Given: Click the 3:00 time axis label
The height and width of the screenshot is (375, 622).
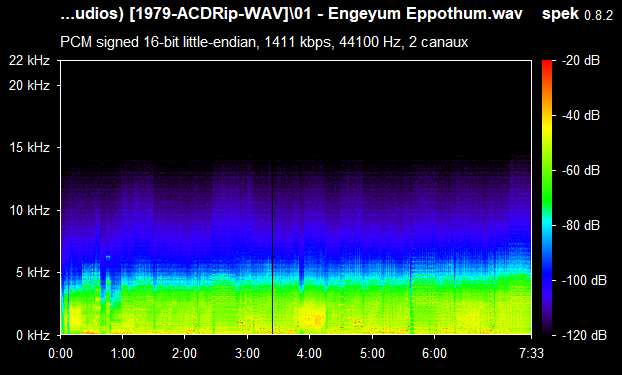Looking at the screenshot, I should click(247, 353).
